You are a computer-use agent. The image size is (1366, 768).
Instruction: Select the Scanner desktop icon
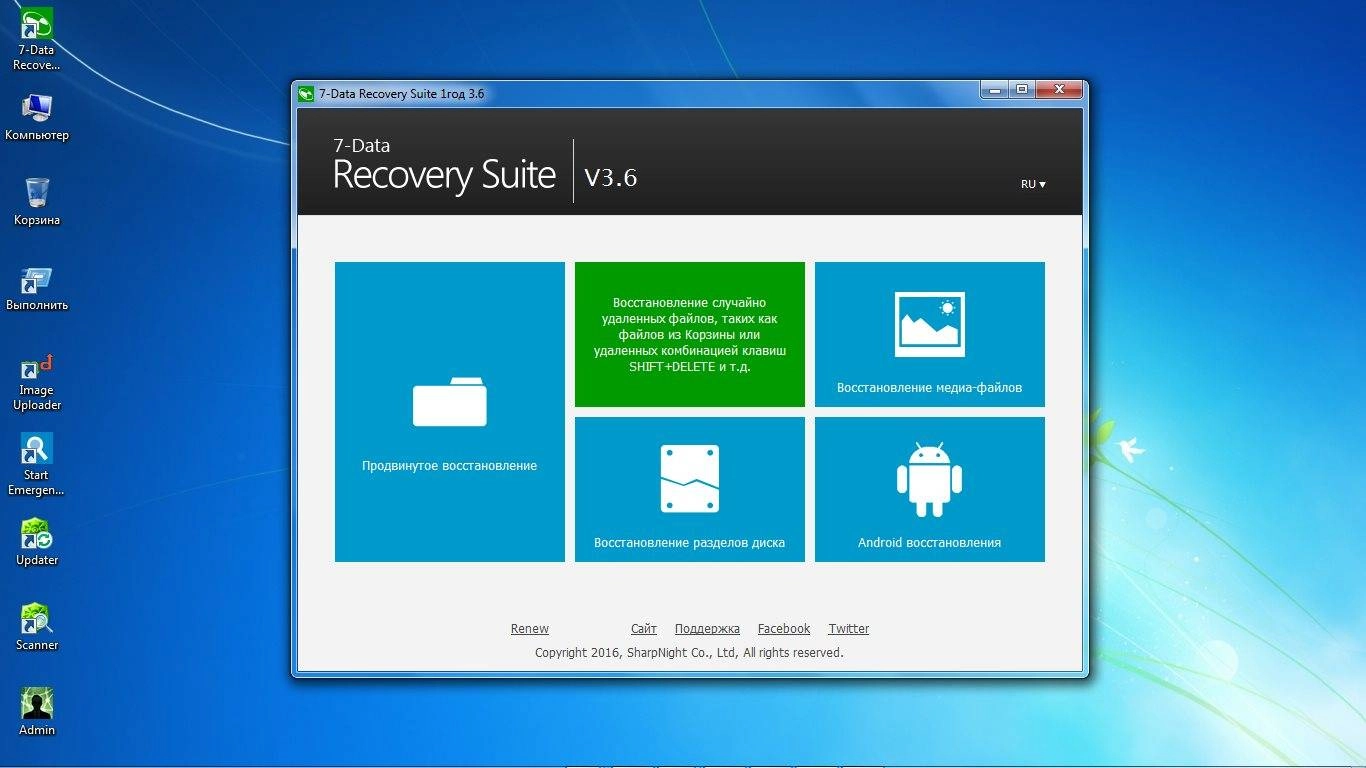tap(37, 627)
